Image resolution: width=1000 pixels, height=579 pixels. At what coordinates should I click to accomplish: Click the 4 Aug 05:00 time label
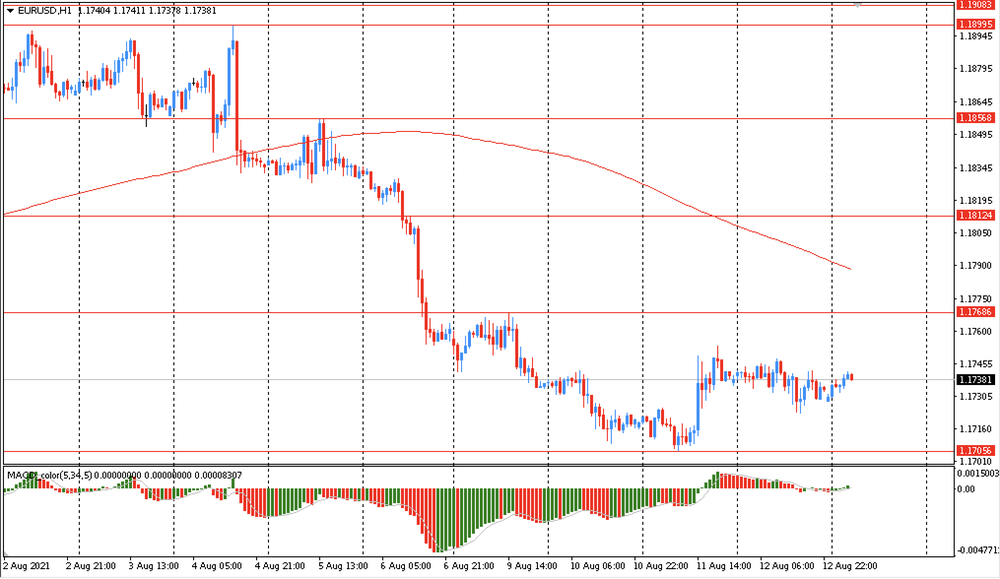[217, 566]
